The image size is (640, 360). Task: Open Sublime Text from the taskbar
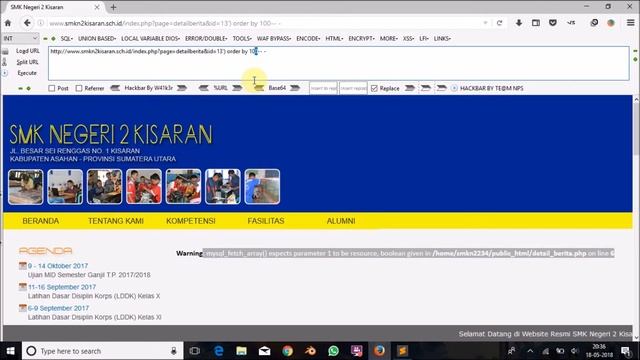pos(402,351)
